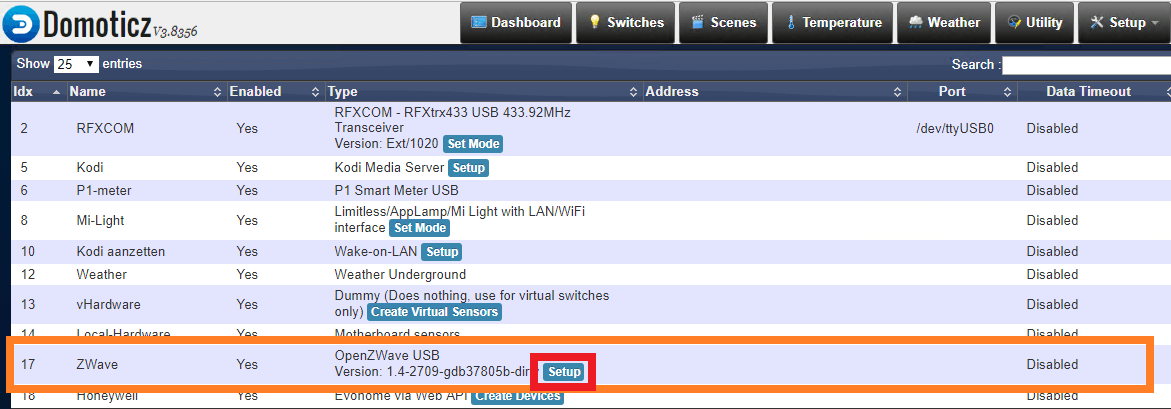Open the Scenes tab
This screenshot has height=409, width=1171.
coord(724,22)
